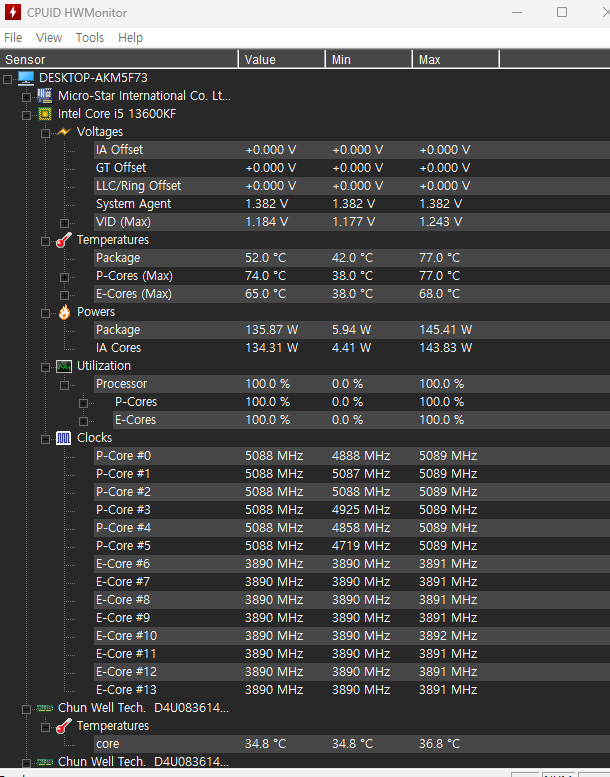This screenshot has height=777, width=610.
Task: Expand the P-Cores utilization row
Action: 83,403
